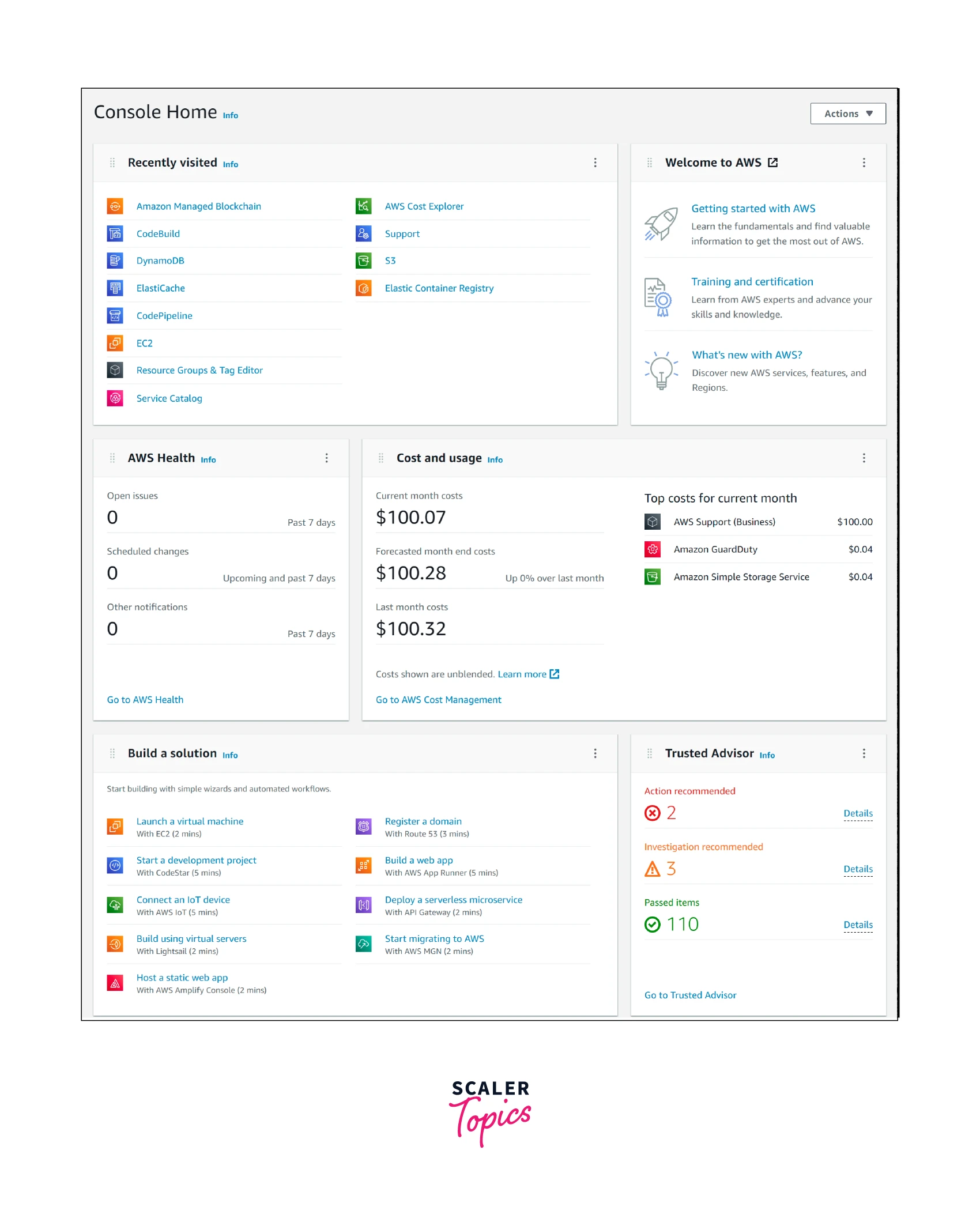Open Go to AWS Cost Management link
Image resolution: width=980 pixels, height=1207 pixels.
(438, 700)
